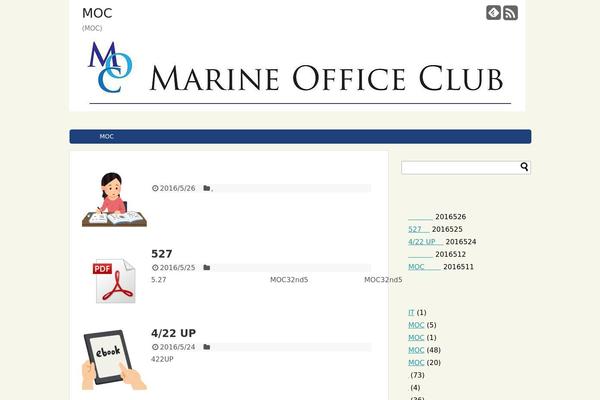
Task: Open recent post link 4/22 UP in sidebar
Action: click(x=426, y=242)
